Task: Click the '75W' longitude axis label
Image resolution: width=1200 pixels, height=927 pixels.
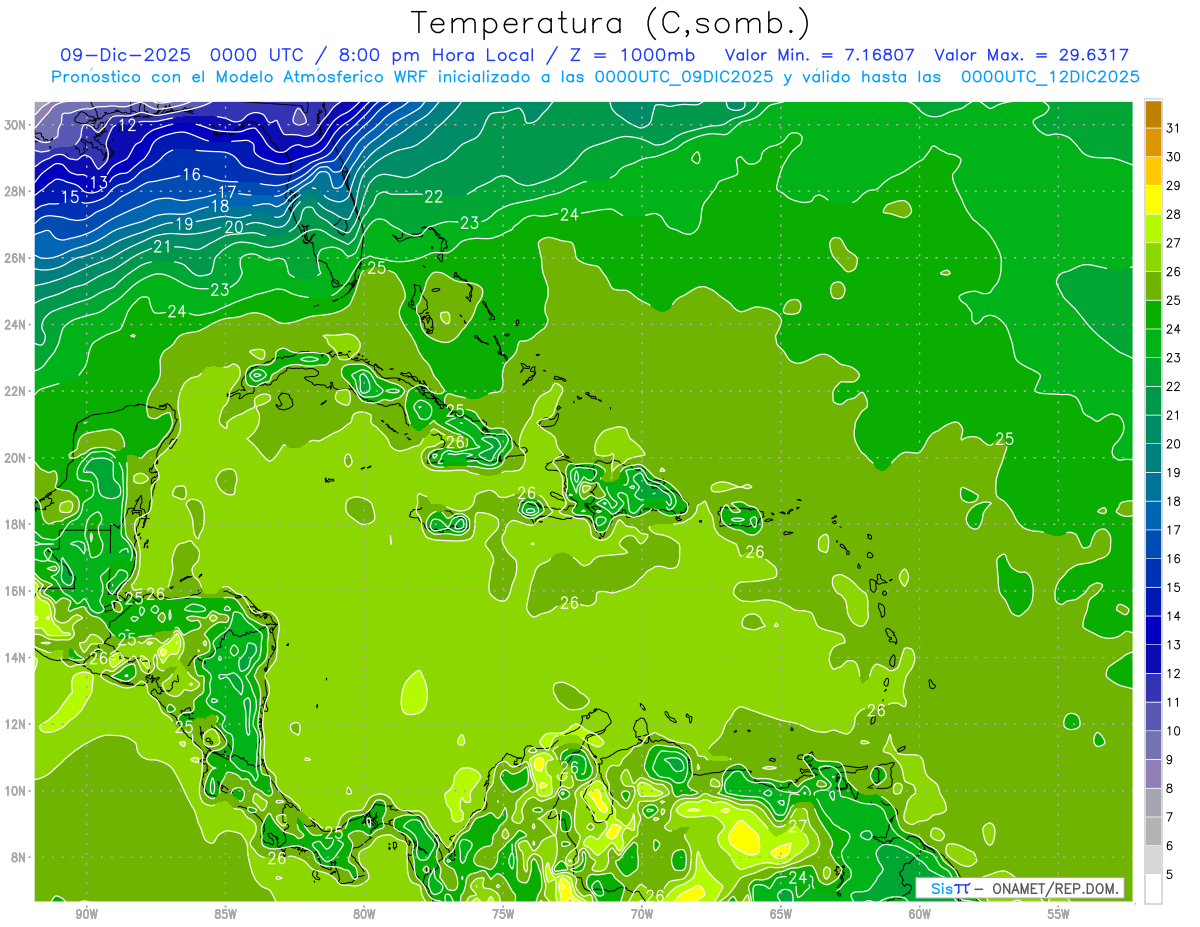Action: click(x=503, y=914)
